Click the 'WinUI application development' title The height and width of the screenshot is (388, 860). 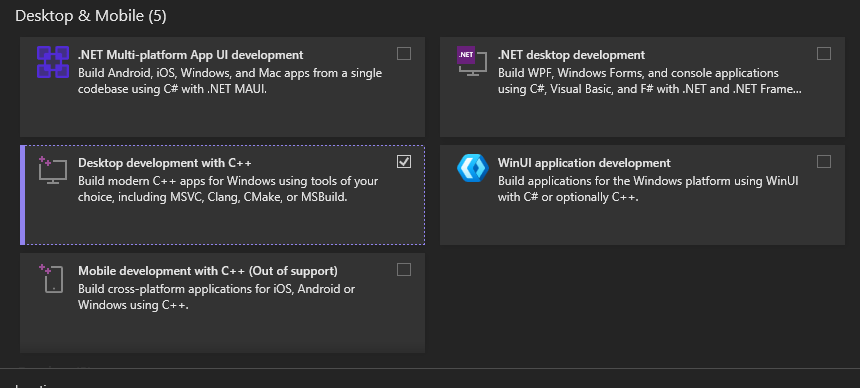point(584,163)
